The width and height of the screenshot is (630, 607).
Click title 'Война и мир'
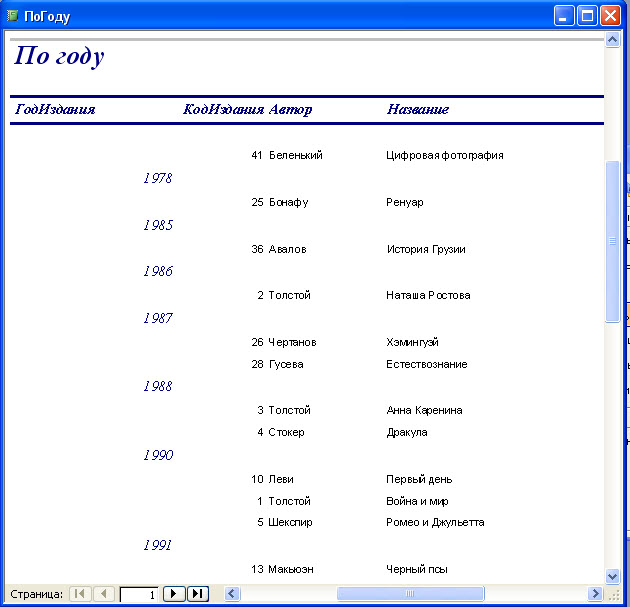(417, 501)
